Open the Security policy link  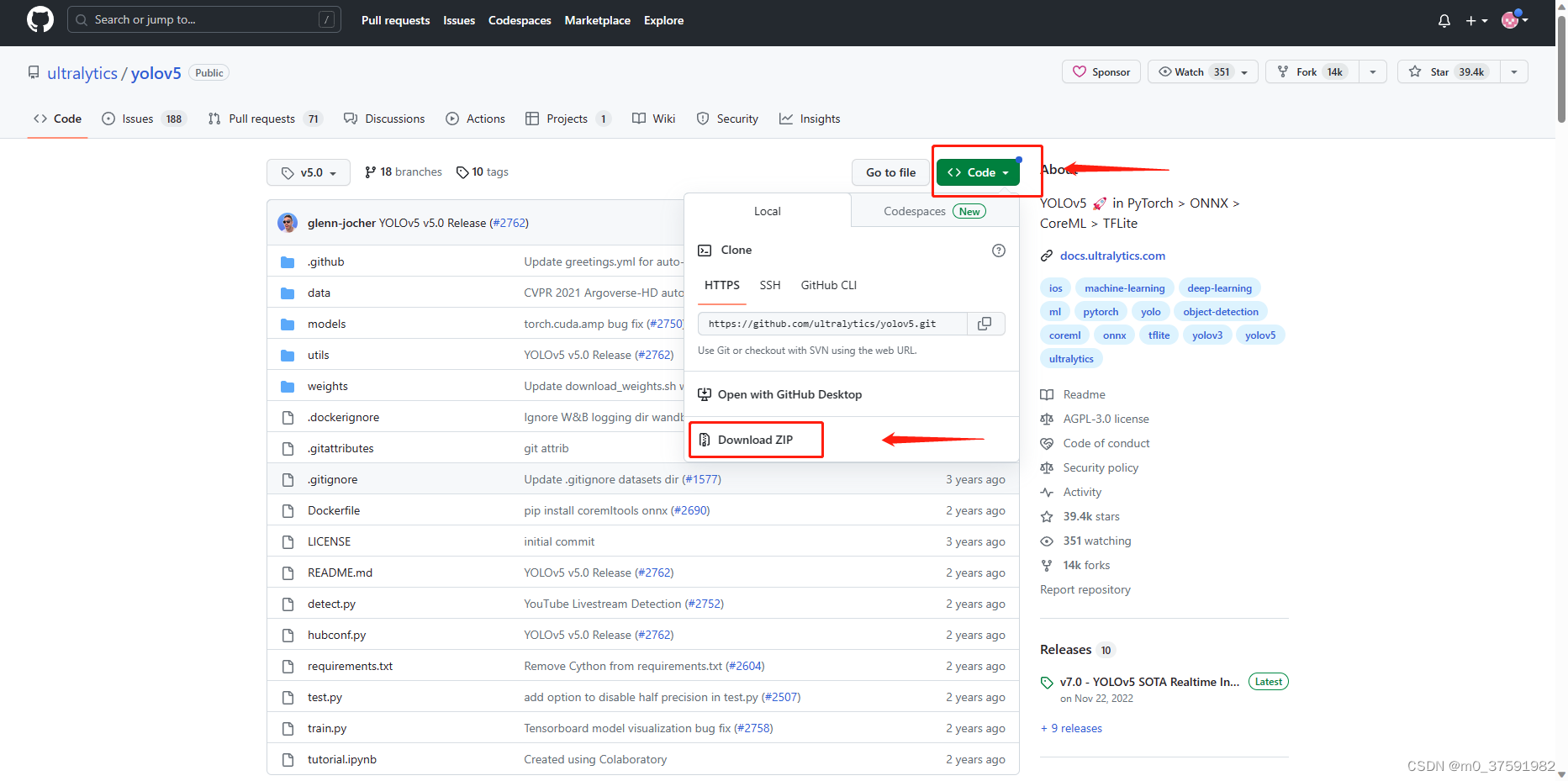(1090, 468)
